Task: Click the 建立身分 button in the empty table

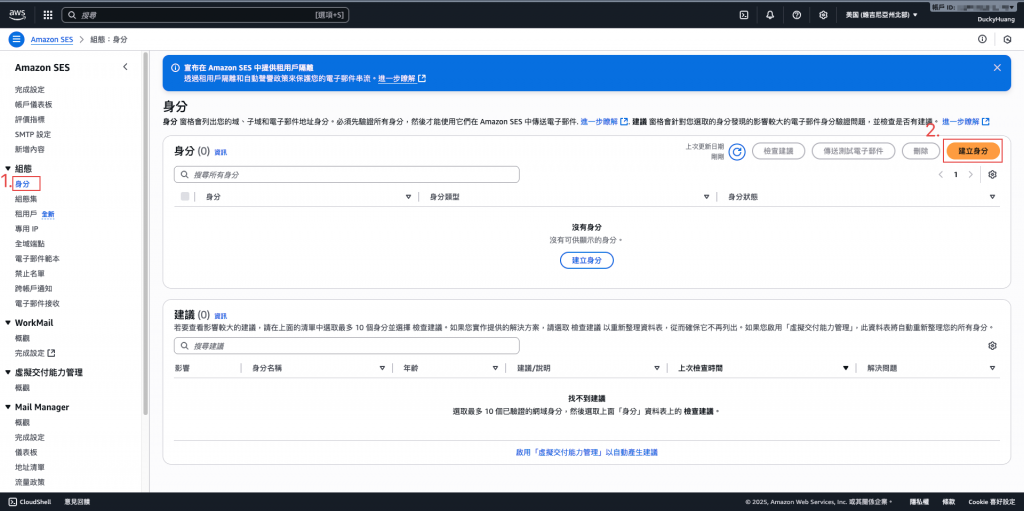Action: click(x=586, y=260)
